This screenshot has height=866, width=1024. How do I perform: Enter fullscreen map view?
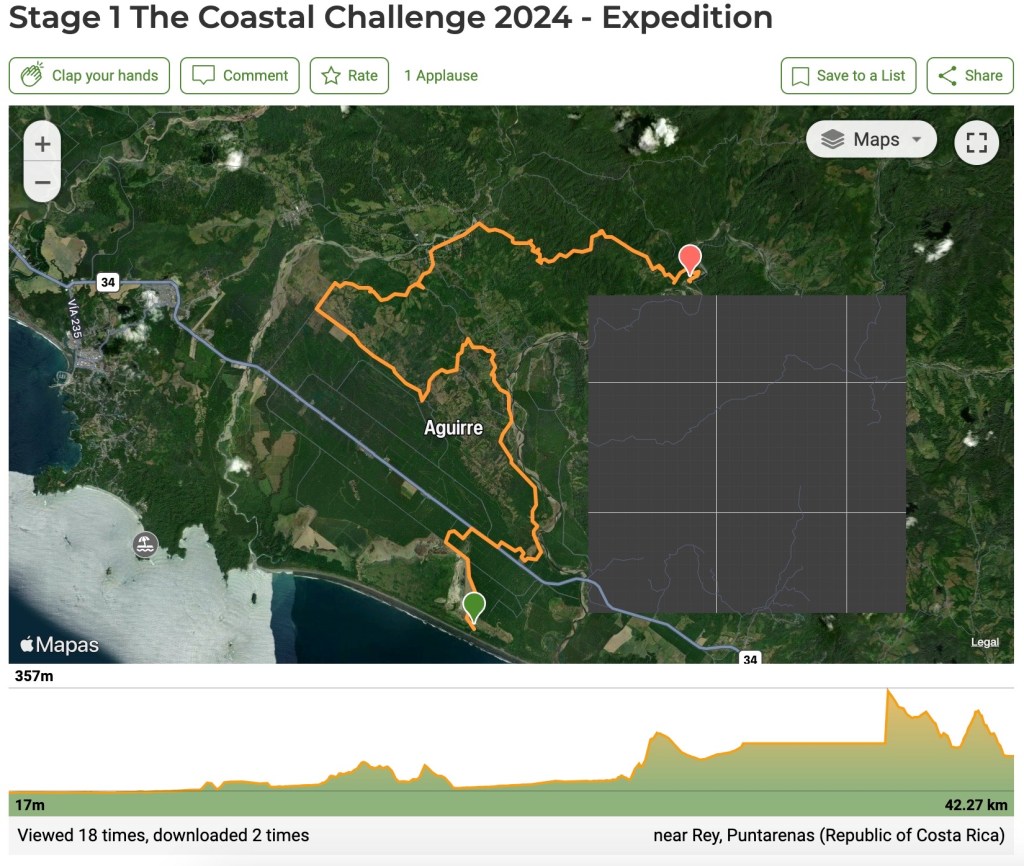click(976, 142)
